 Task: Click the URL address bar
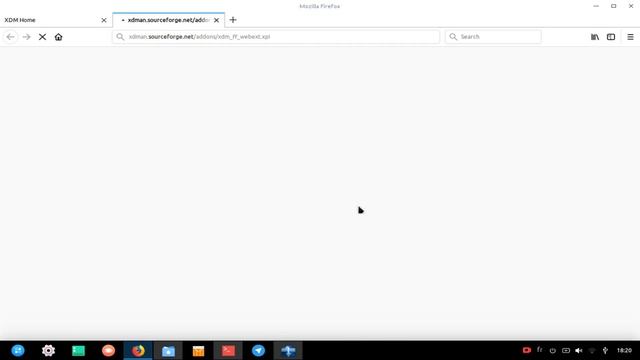[276, 37]
